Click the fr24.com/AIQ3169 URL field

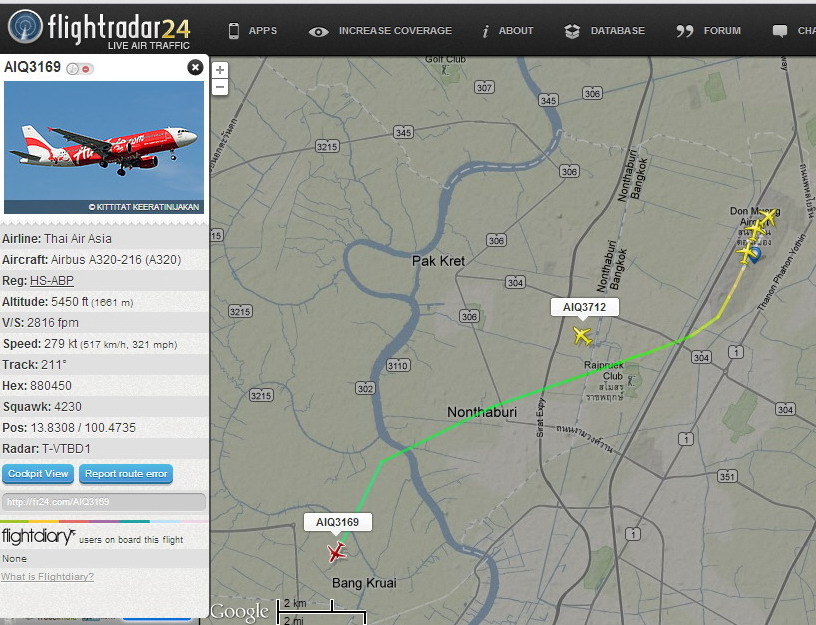click(x=104, y=502)
